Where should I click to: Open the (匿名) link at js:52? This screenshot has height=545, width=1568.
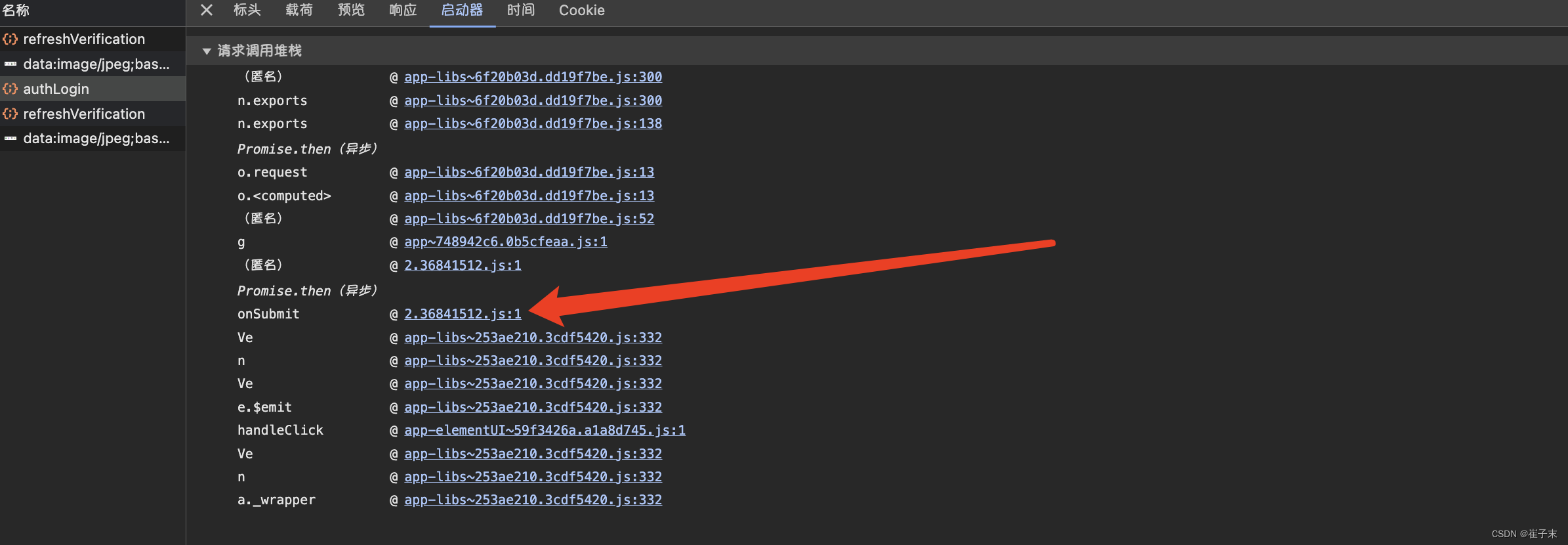(x=529, y=219)
